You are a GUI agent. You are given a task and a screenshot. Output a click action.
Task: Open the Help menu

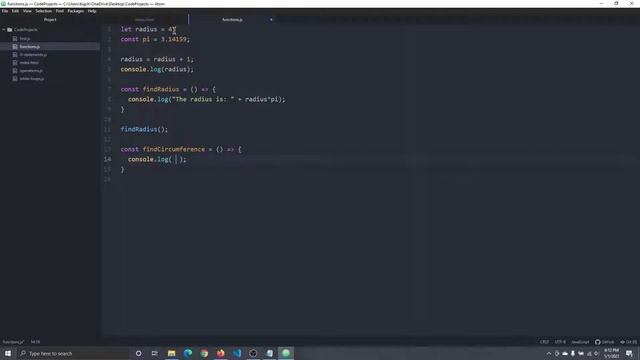pyautogui.click(x=92, y=11)
